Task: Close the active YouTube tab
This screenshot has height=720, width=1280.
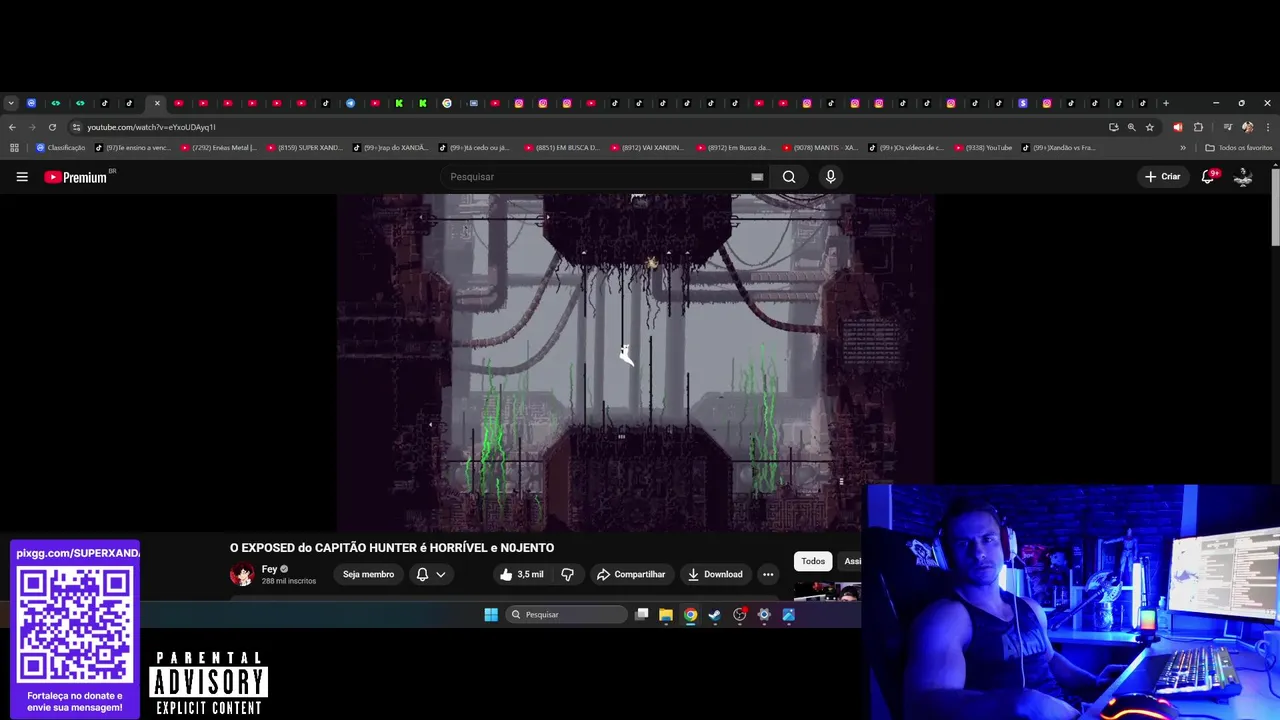Action: [157, 103]
